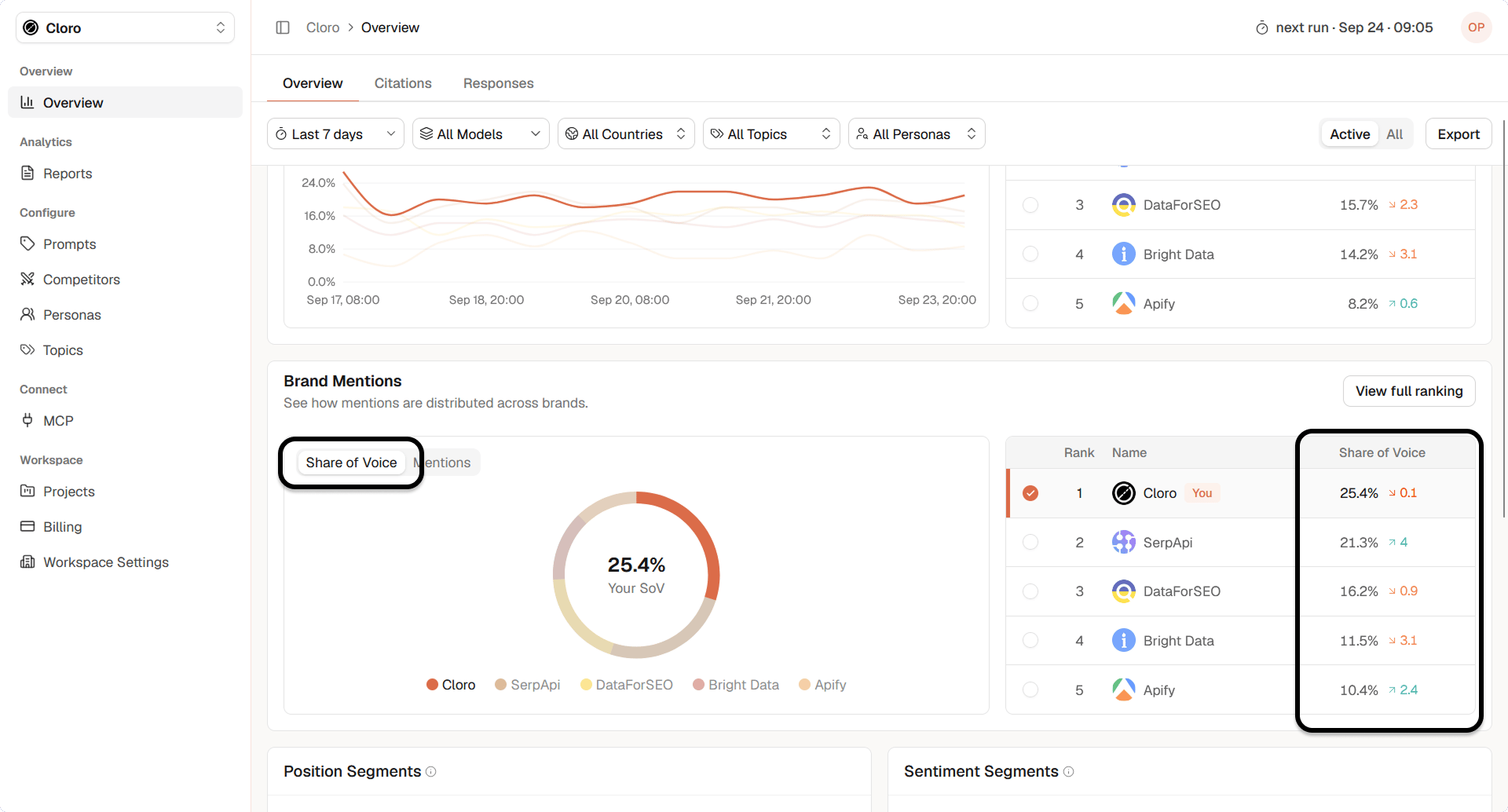Click the Share of Voice column header
The image size is (1508, 812).
click(1382, 452)
